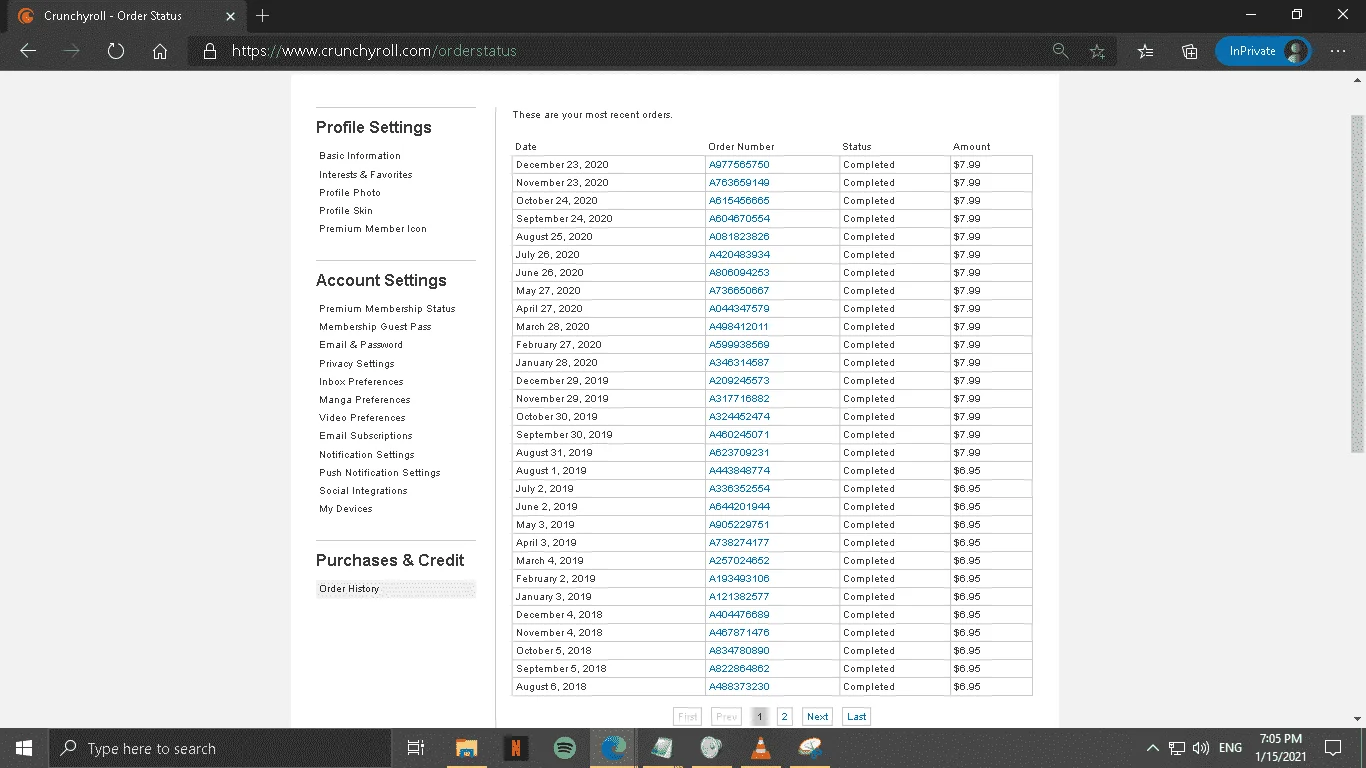
Task: Open File Explorer from the taskbar
Action: click(x=466, y=748)
